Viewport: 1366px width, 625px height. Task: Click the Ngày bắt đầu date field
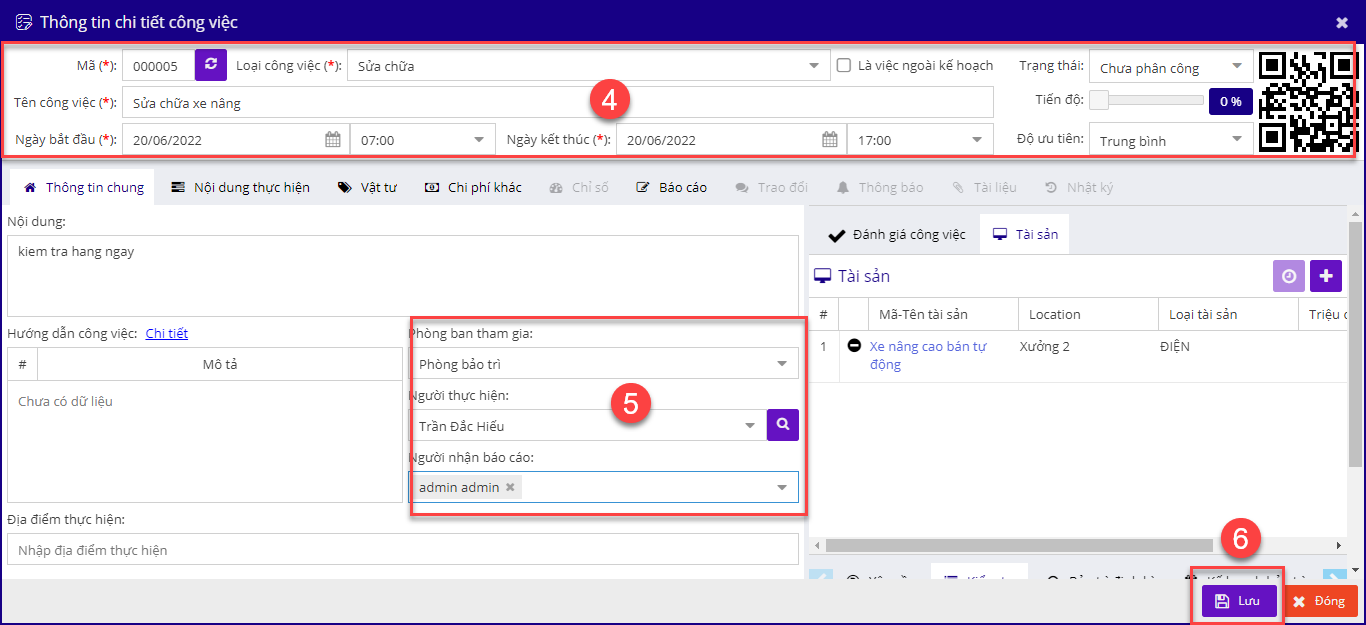pos(236,140)
